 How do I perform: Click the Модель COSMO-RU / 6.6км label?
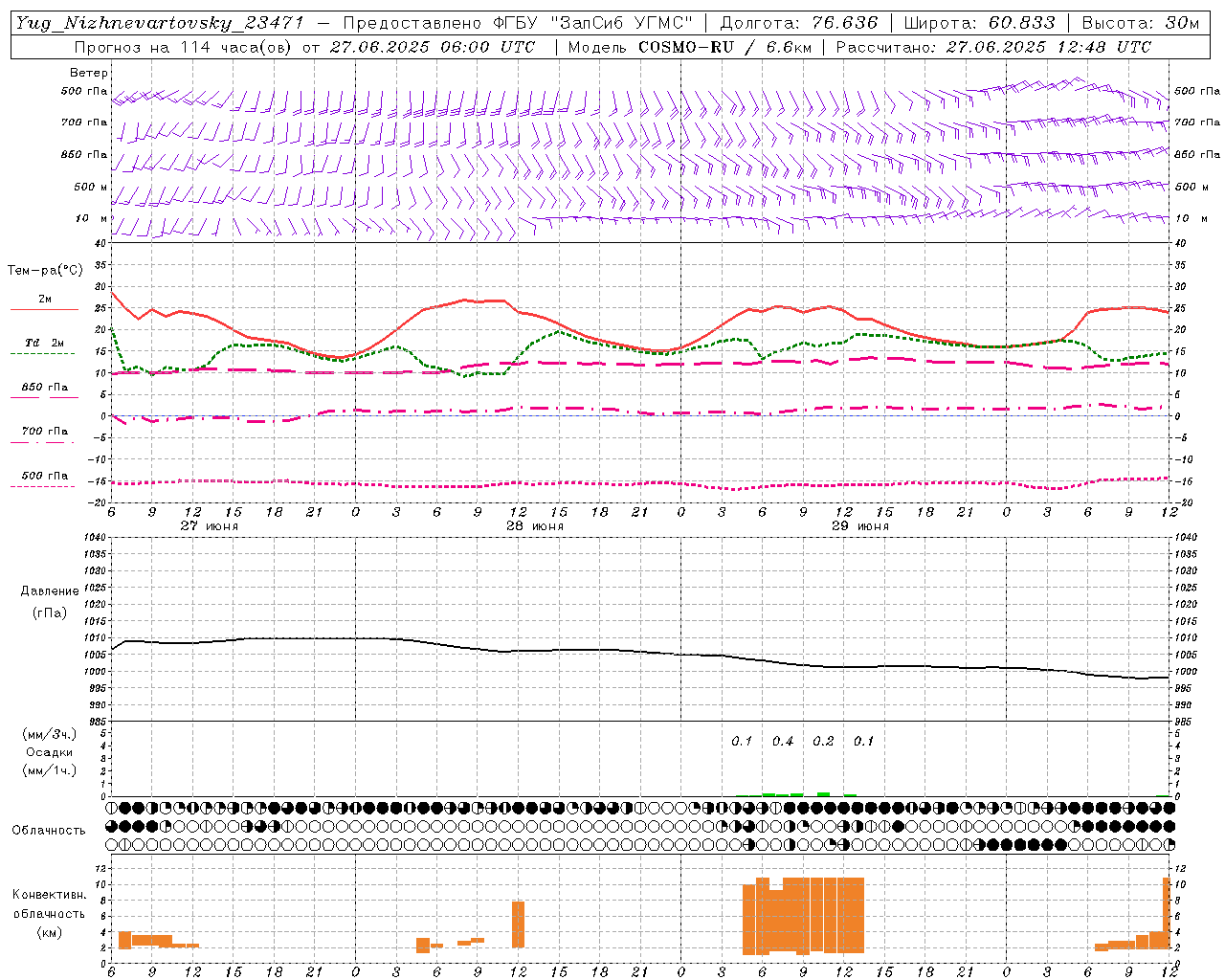(689, 47)
